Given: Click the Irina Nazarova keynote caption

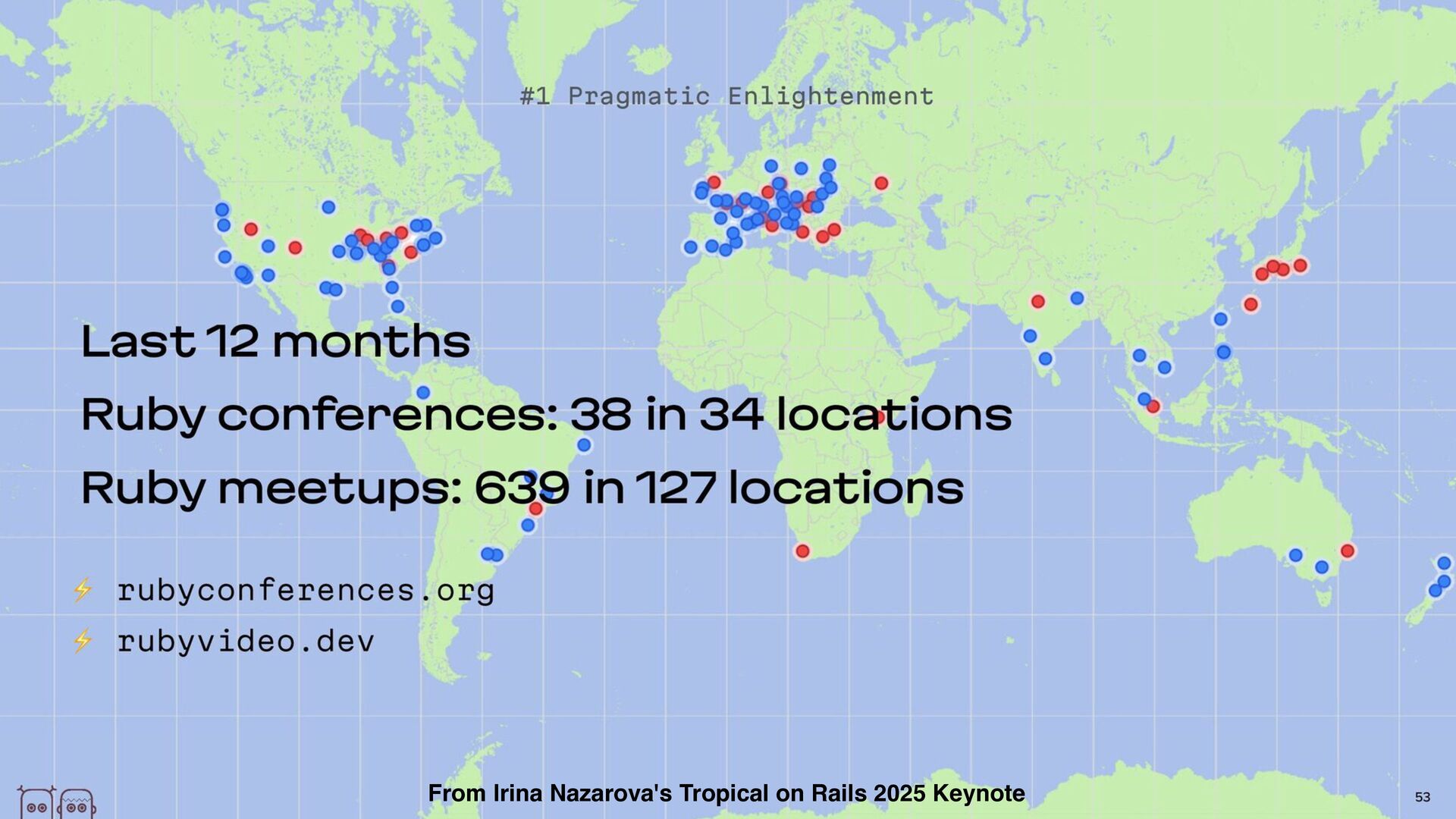Looking at the screenshot, I should coord(726,793).
